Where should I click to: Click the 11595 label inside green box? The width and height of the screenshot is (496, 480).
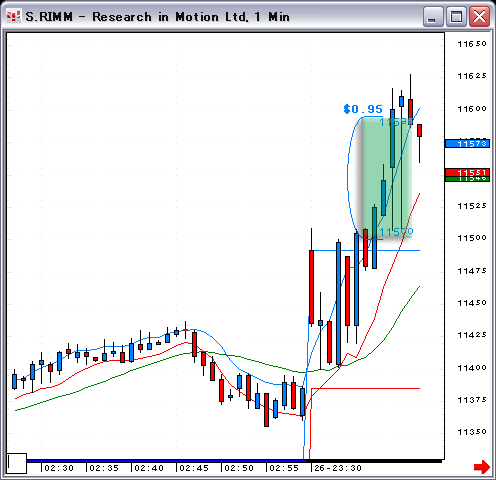point(396,122)
